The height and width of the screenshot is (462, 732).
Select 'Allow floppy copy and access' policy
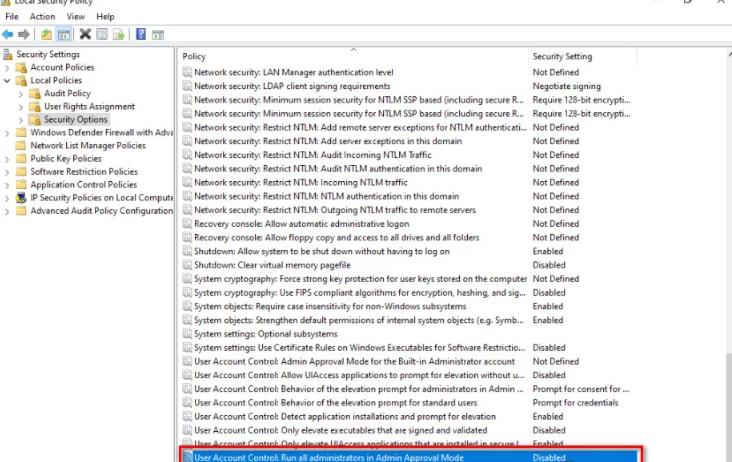337,238
